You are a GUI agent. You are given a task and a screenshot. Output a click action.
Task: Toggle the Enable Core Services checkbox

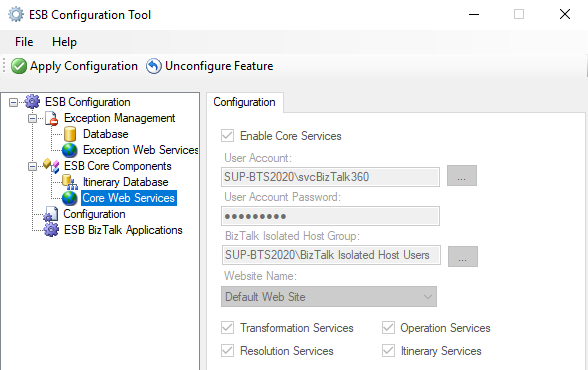(228, 136)
